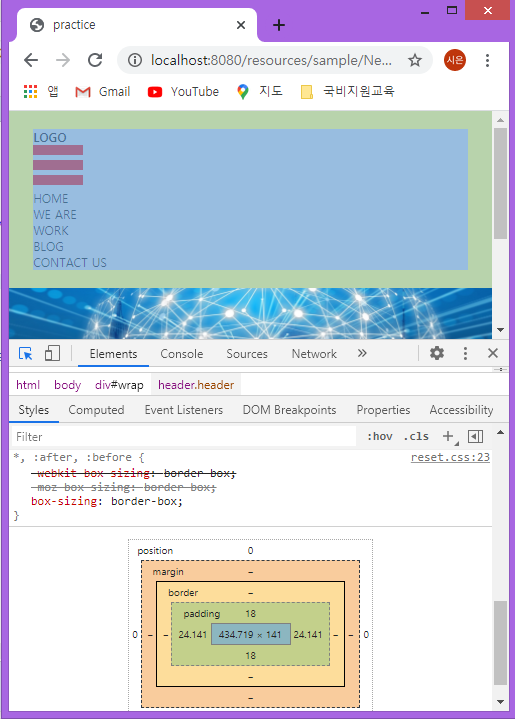Screen dimensions: 515x719
Task: Toggle the computed styles sidebar icon
Action: pos(476,437)
